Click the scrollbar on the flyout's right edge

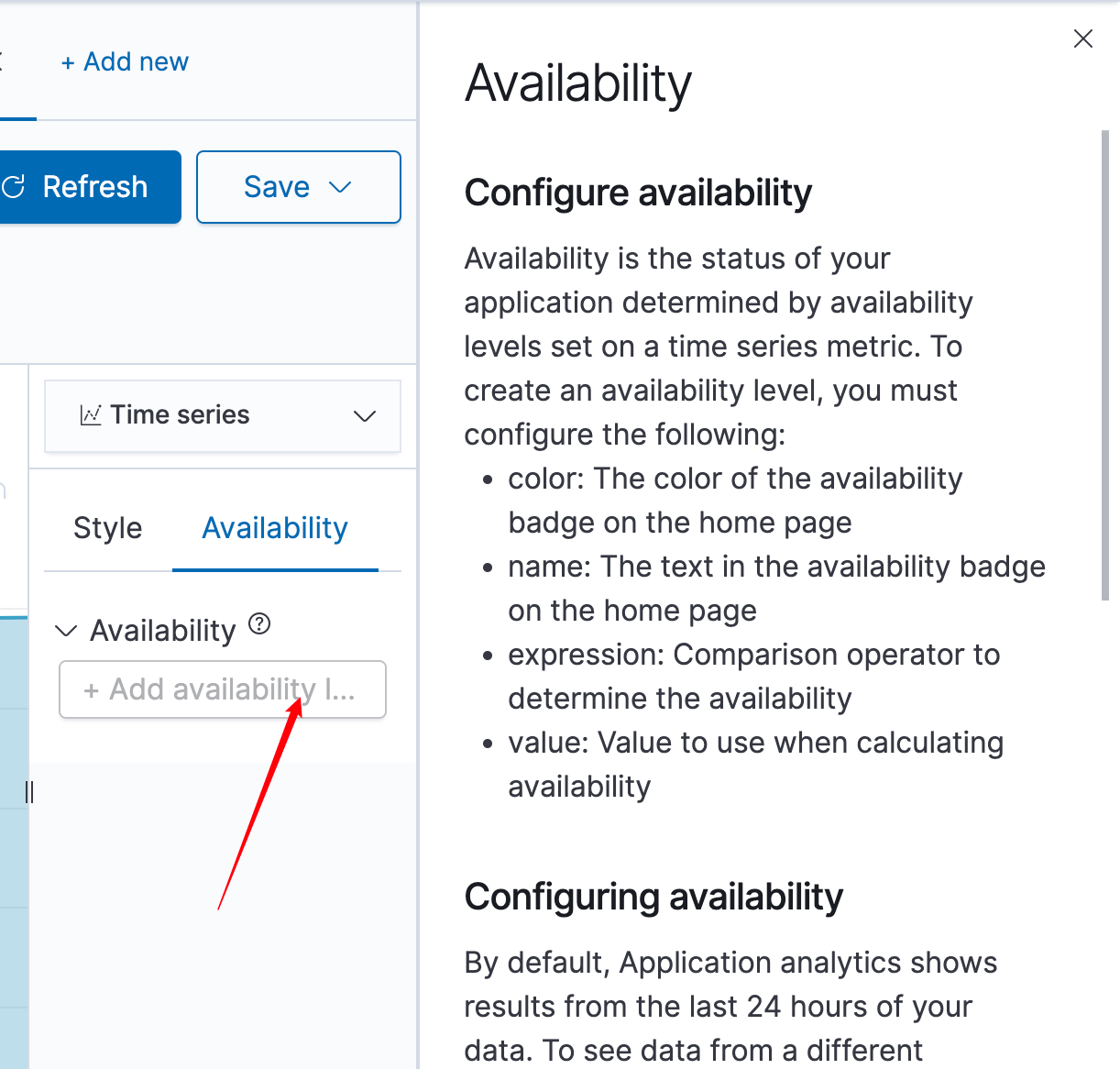pos(1105,367)
